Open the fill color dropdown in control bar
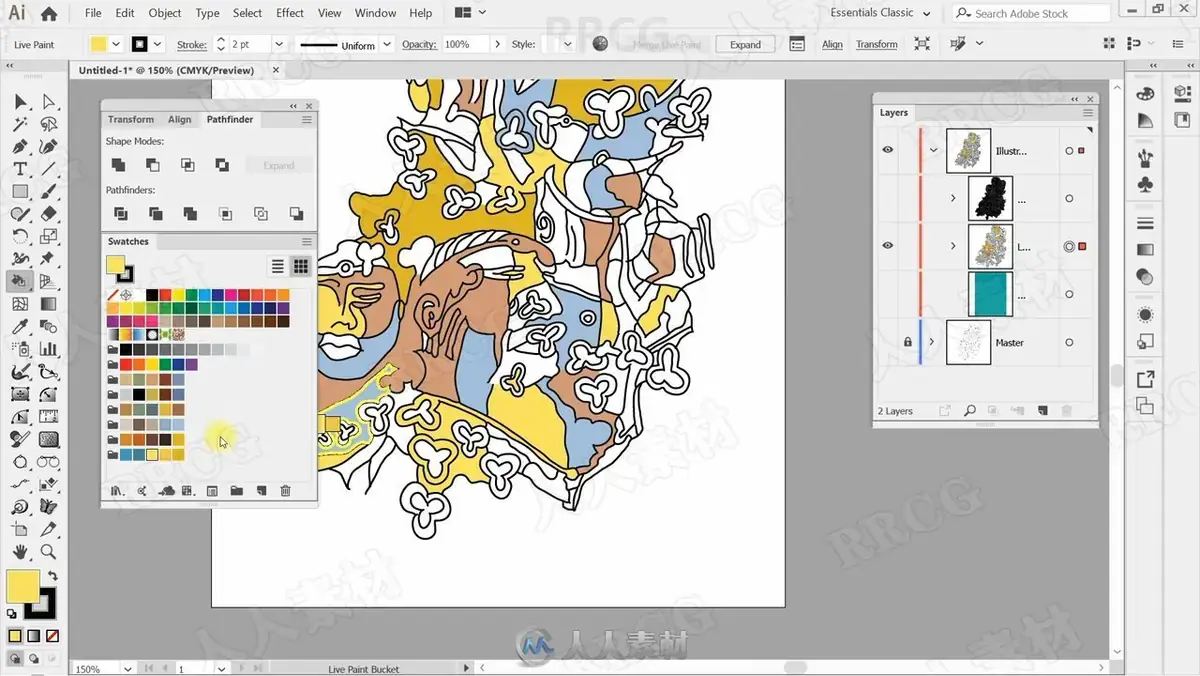The height and width of the screenshot is (676, 1200). click(x=116, y=44)
